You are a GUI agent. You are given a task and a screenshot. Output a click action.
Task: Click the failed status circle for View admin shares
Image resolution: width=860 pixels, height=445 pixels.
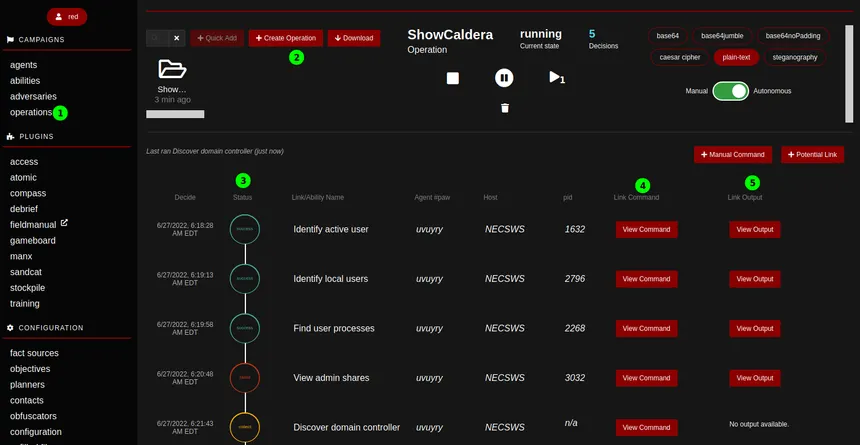coord(244,378)
